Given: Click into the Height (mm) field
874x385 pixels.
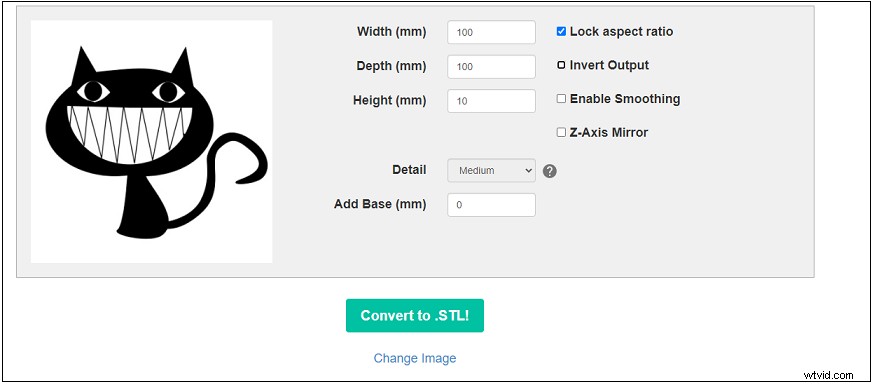Looking at the screenshot, I should pos(492,101).
